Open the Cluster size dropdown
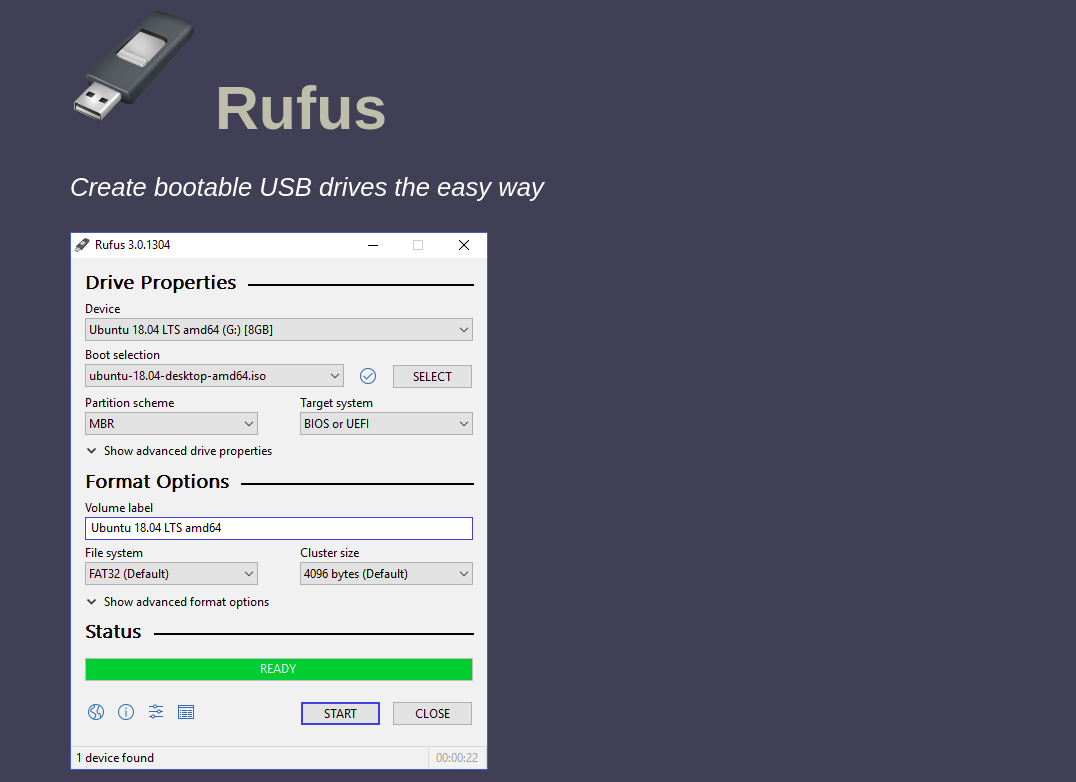The image size is (1076, 782). (x=386, y=574)
